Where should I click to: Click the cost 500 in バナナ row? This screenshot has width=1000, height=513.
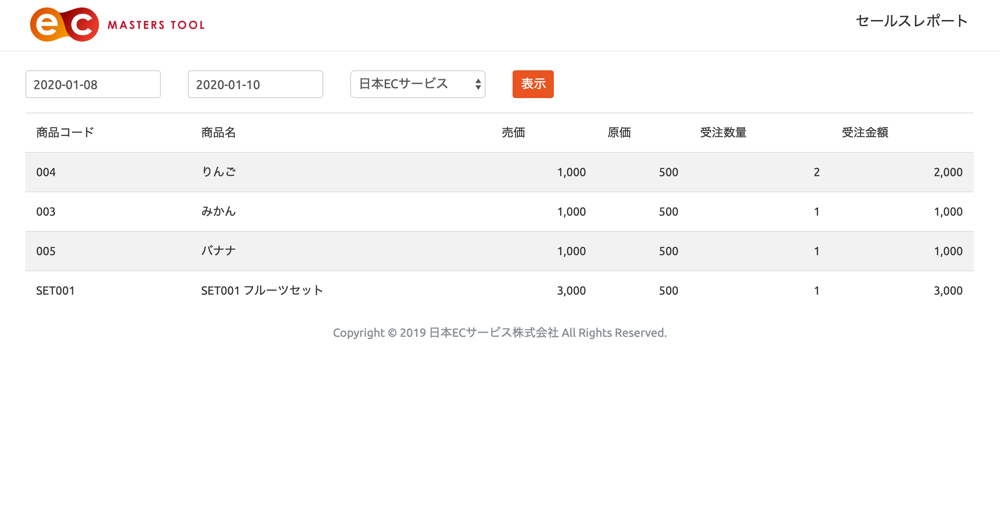pyautogui.click(x=668, y=251)
